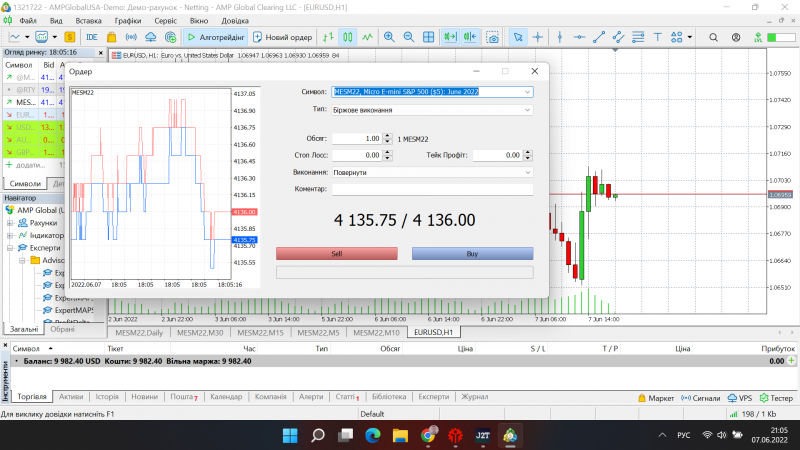Image resolution: width=800 pixels, height=450 pixels.
Task: Open Microsoft Edge from the taskbar
Action: tap(373, 435)
